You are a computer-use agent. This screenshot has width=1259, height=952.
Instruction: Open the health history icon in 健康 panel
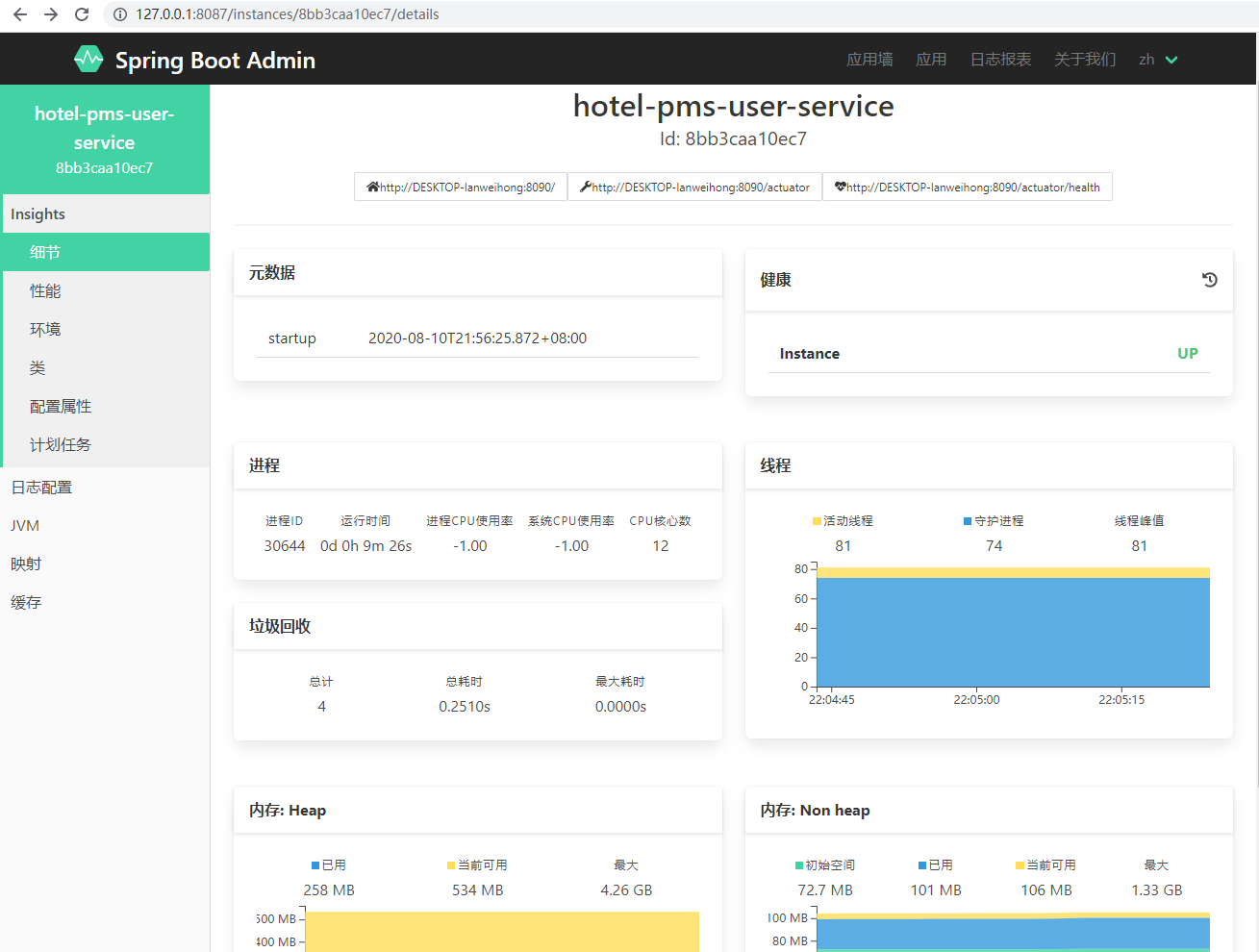pos(1209,280)
